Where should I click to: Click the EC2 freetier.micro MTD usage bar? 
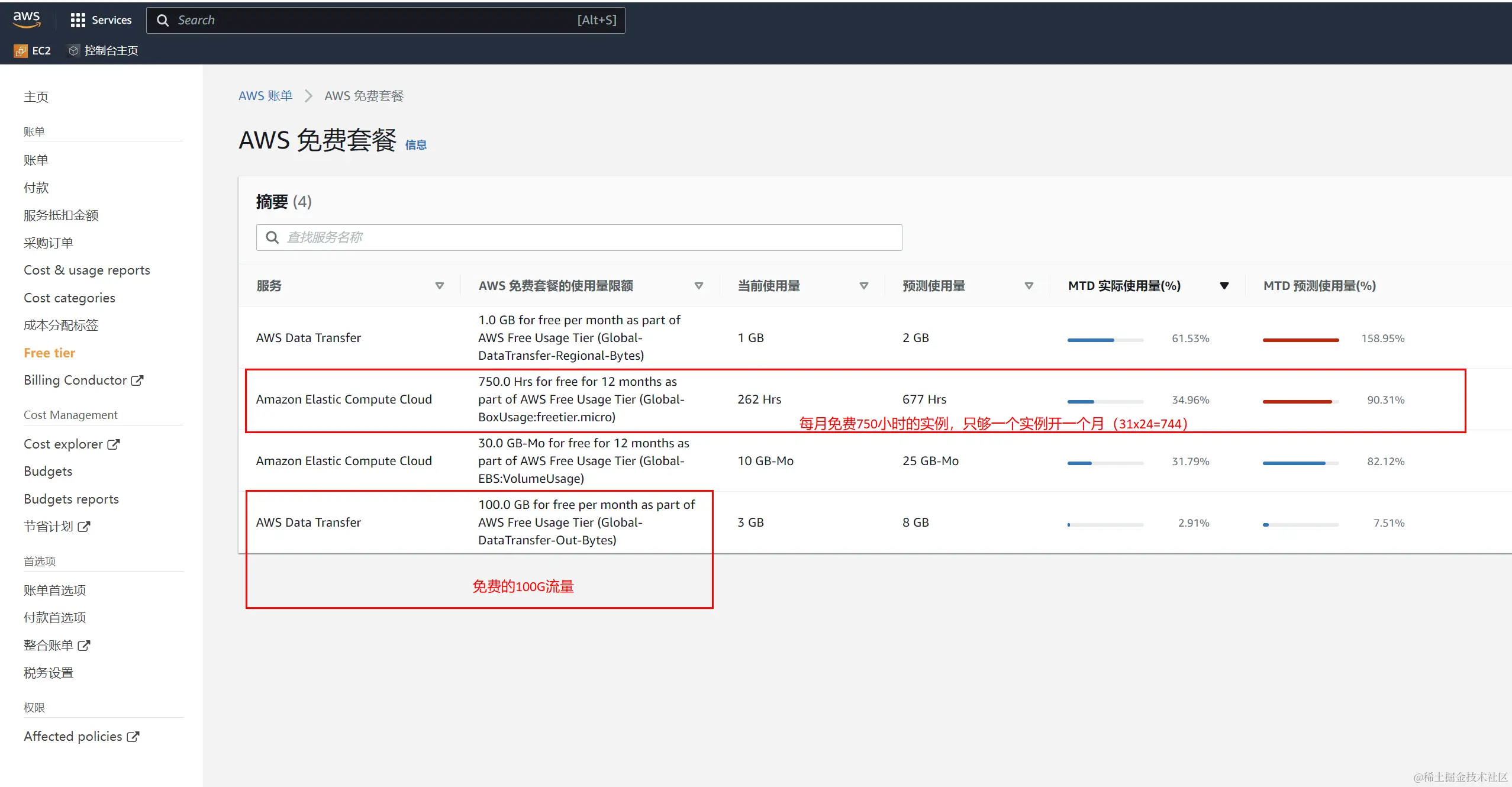[x=1105, y=401]
